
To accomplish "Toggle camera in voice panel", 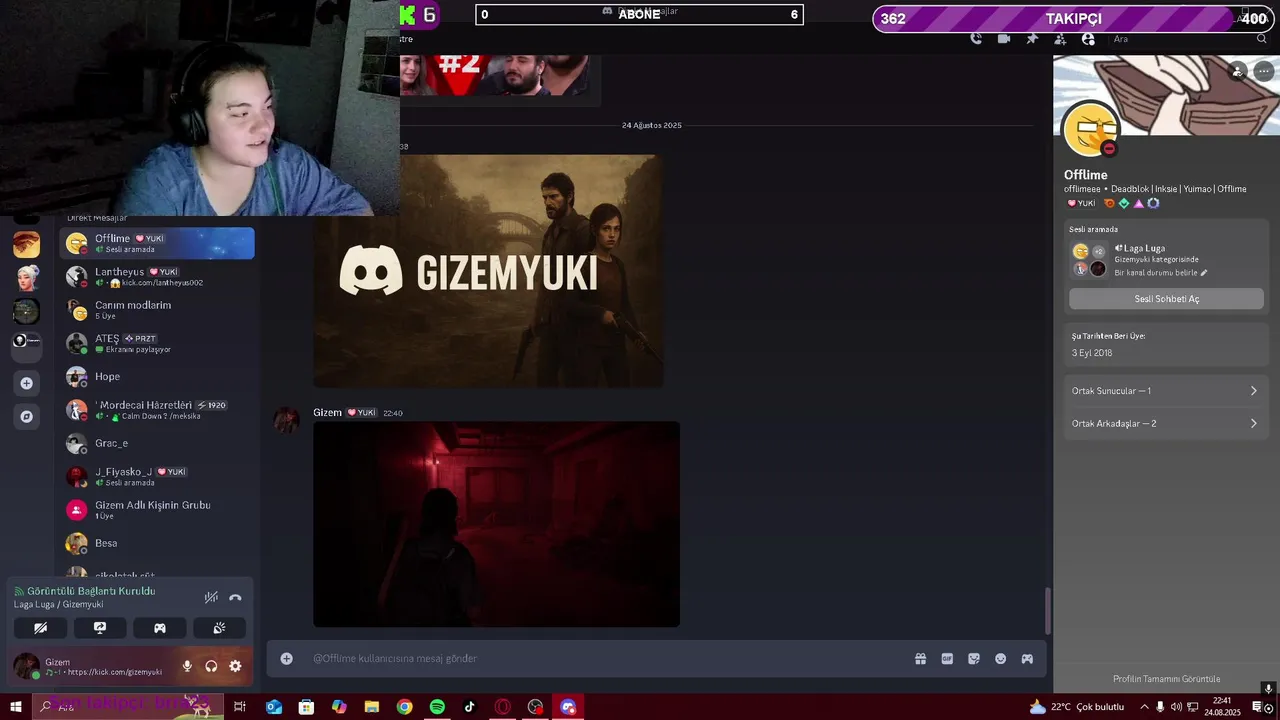I will (x=40, y=628).
